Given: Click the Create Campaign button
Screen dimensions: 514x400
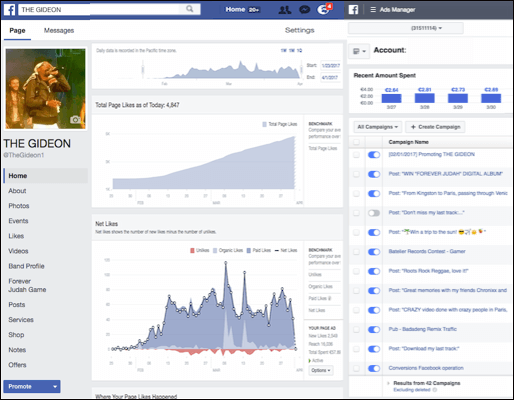Looking at the screenshot, I should point(435,127).
